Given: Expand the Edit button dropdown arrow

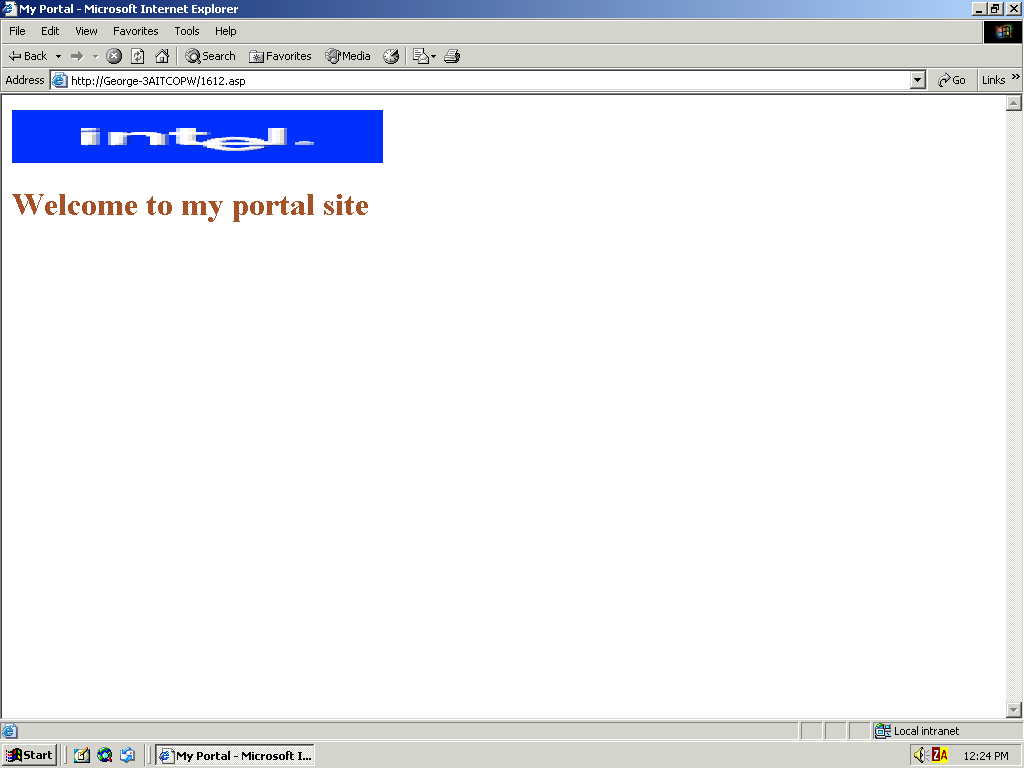Looking at the screenshot, I should (434, 56).
